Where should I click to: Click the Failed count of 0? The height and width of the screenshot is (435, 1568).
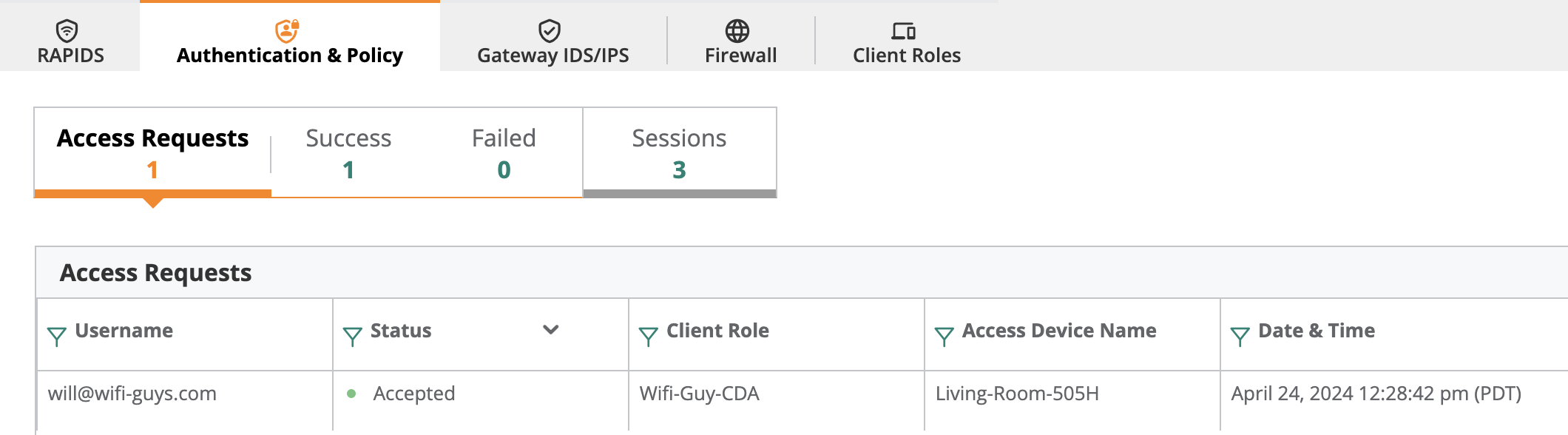point(504,169)
